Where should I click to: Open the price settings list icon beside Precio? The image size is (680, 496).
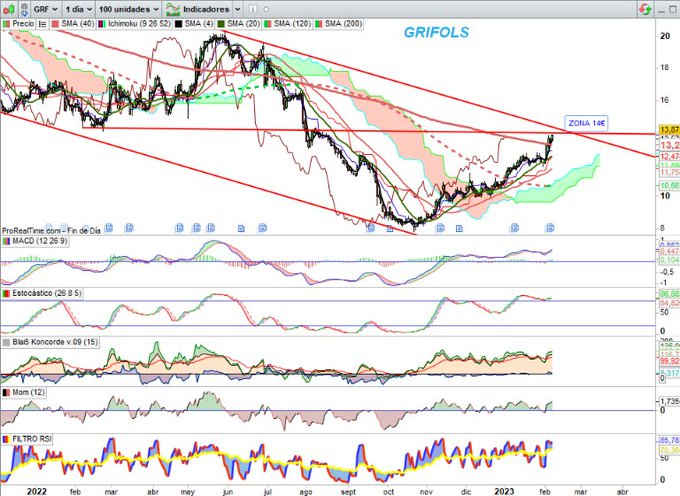[42, 24]
